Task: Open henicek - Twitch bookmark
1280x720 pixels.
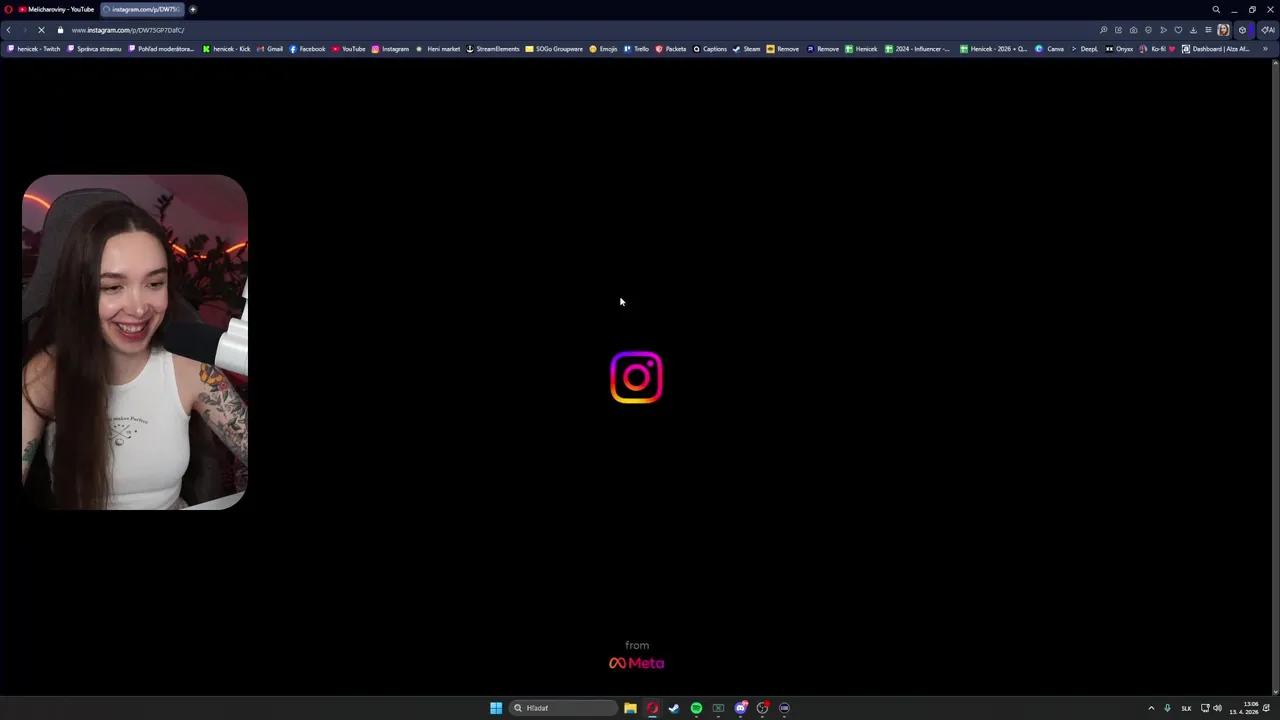Action: click(34, 49)
